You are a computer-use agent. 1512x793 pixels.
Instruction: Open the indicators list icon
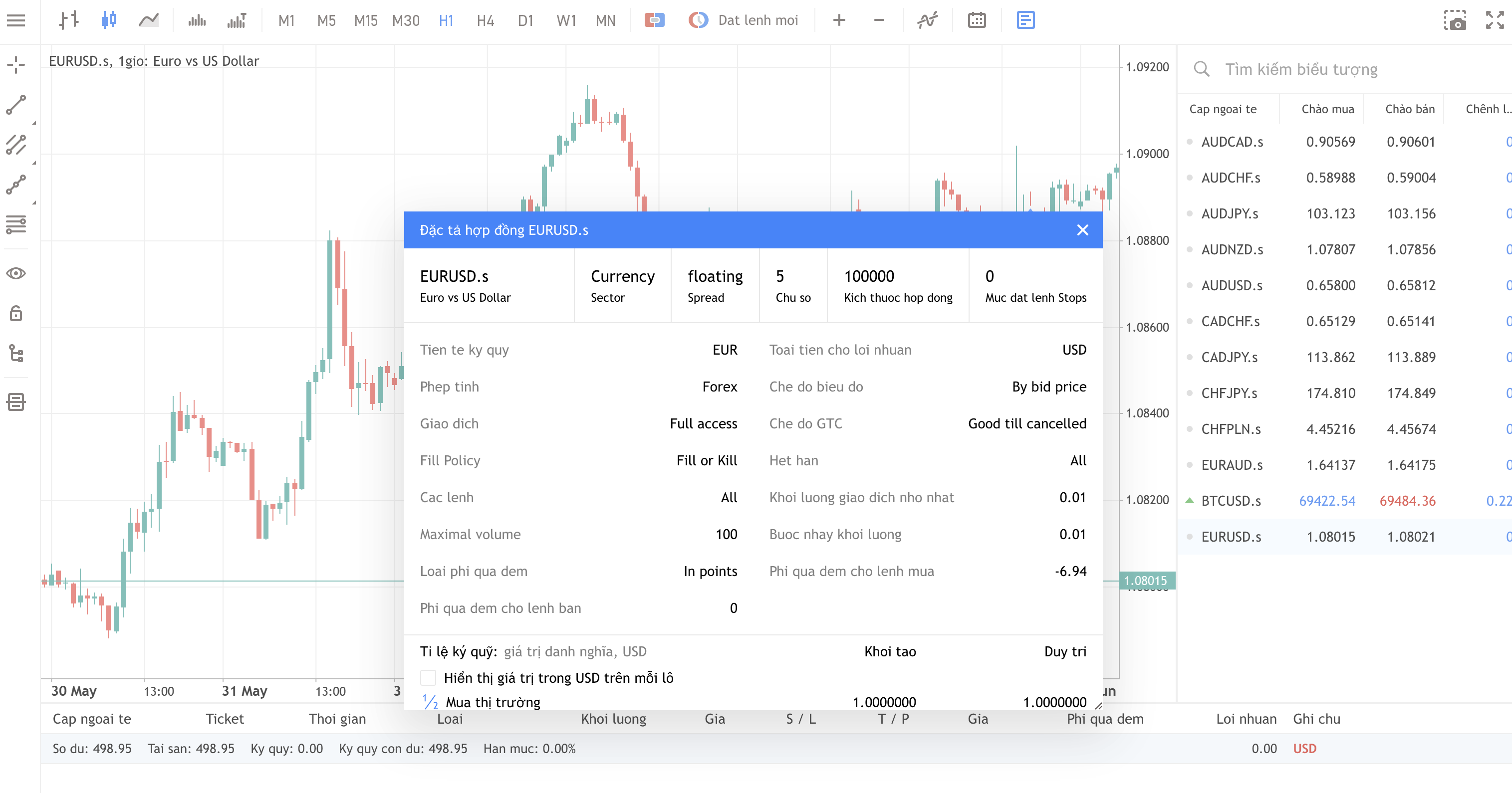[x=927, y=20]
